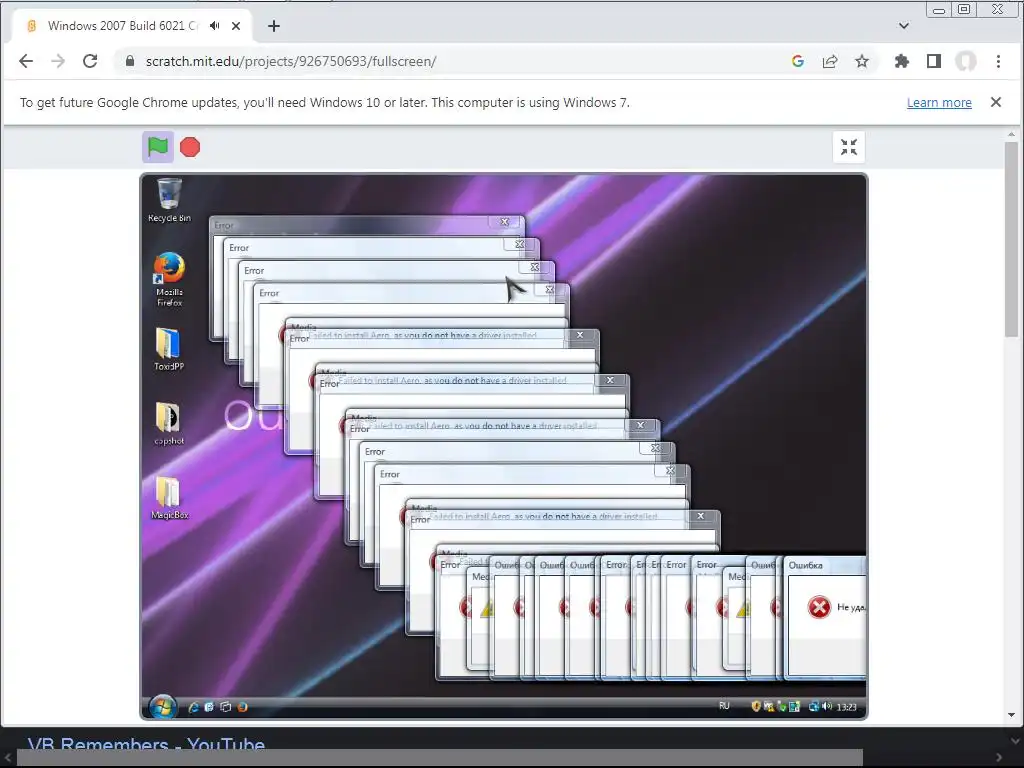
Task: Open the copshot folder icon
Action: [x=168, y=423]
